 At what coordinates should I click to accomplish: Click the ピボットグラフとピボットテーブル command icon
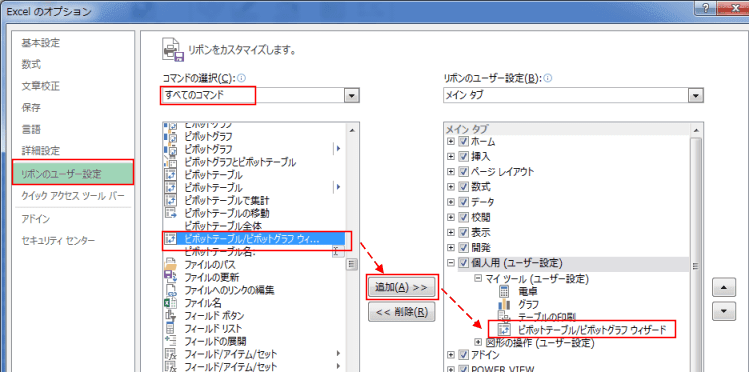point(171,162)
